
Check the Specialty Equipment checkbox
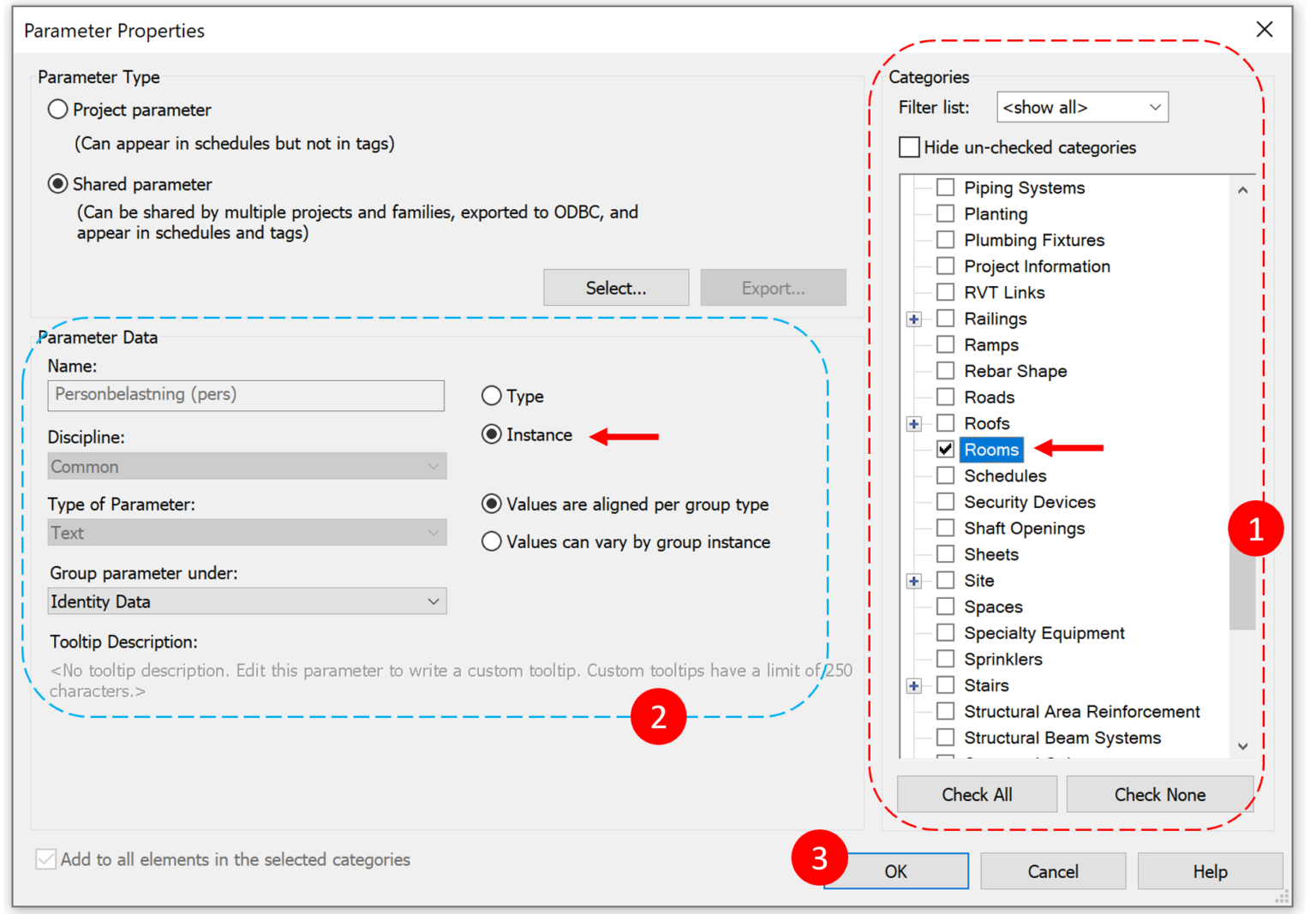click(x=945, y=632)
